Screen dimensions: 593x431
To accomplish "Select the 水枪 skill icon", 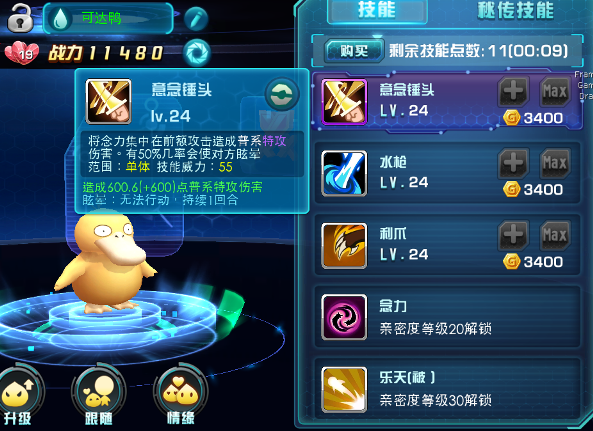I will [x=344, y=173].
